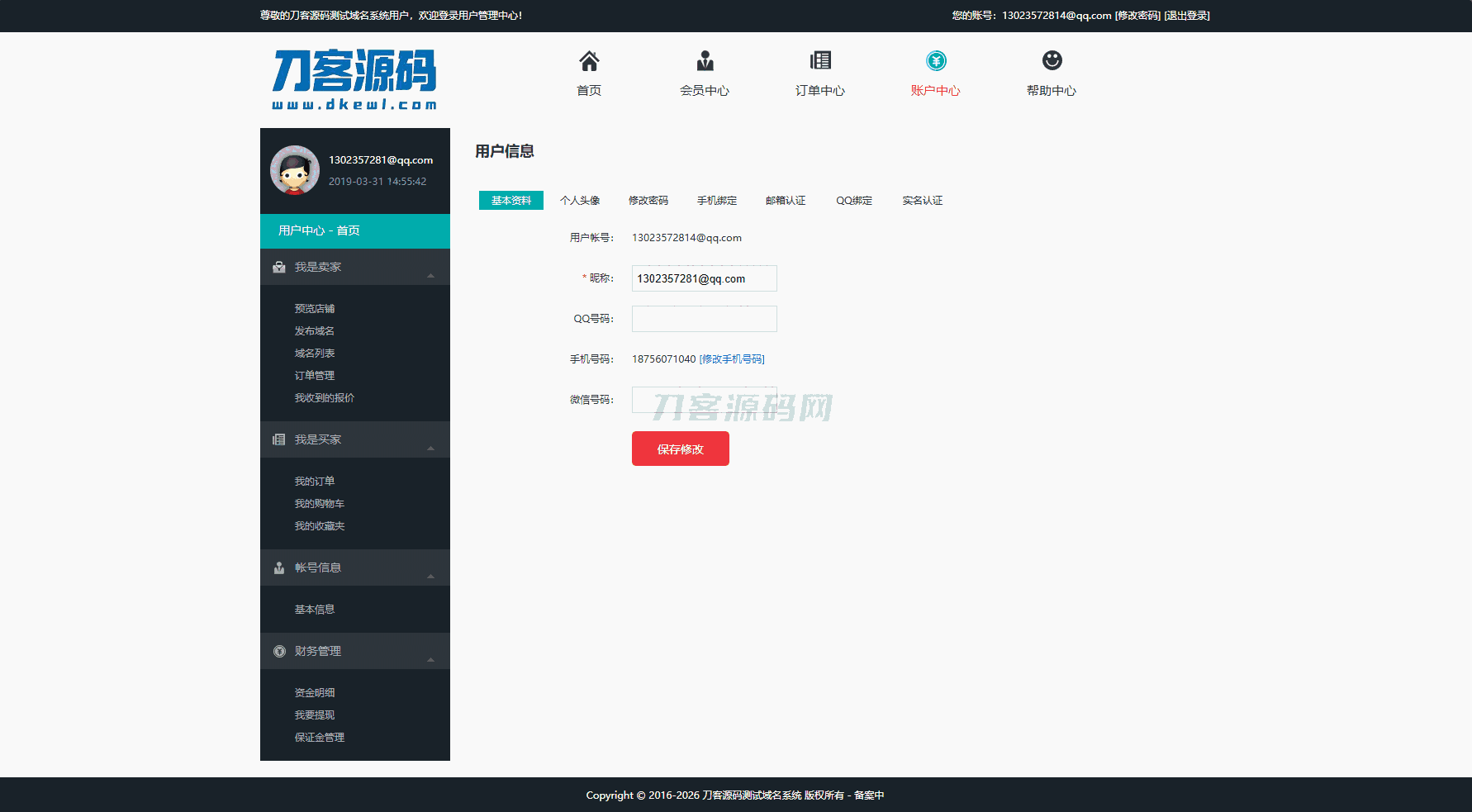The image size is (1472, 812).
Task: Click the user avatar thumbnail in sidebar
Action: pos(295,170)
